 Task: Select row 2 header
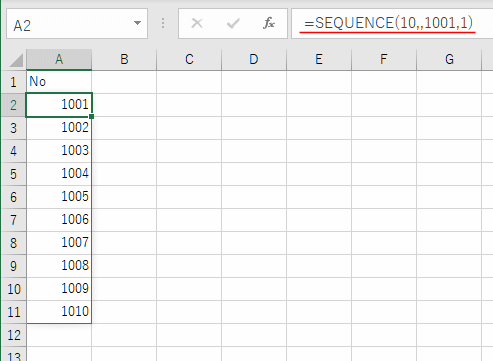(13, 105)
